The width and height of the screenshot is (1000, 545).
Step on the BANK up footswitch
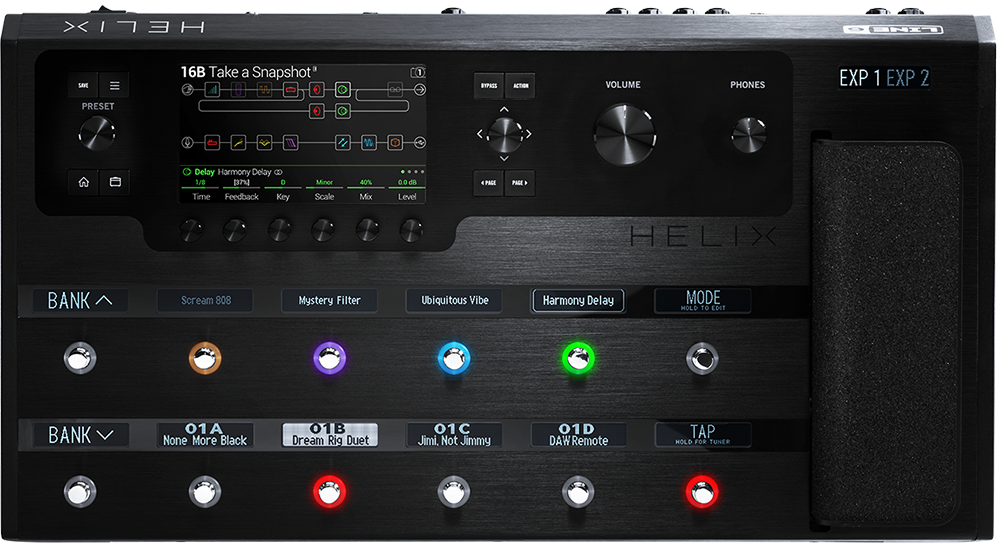pos(80,358)
